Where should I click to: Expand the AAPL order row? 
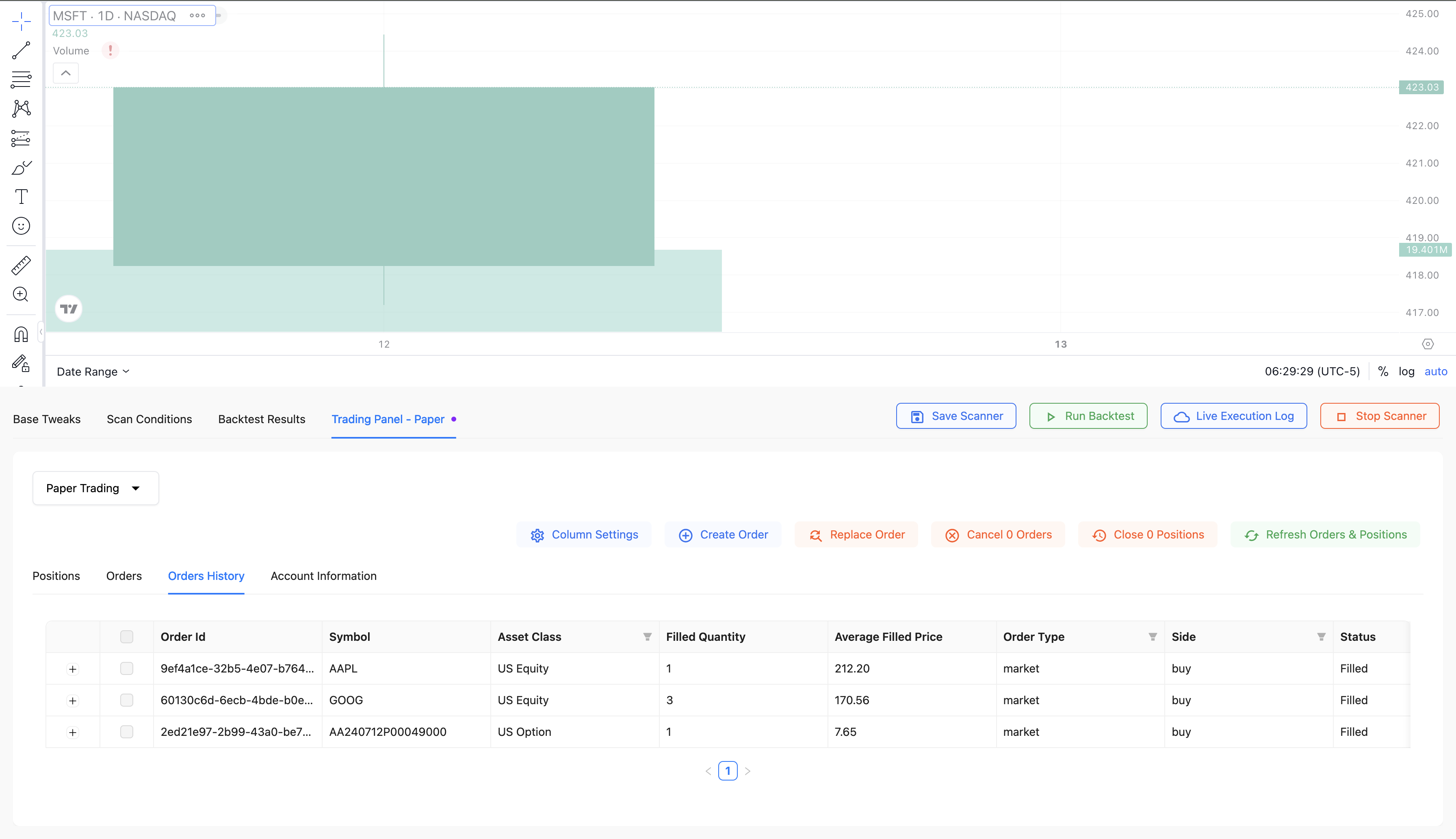73,669
